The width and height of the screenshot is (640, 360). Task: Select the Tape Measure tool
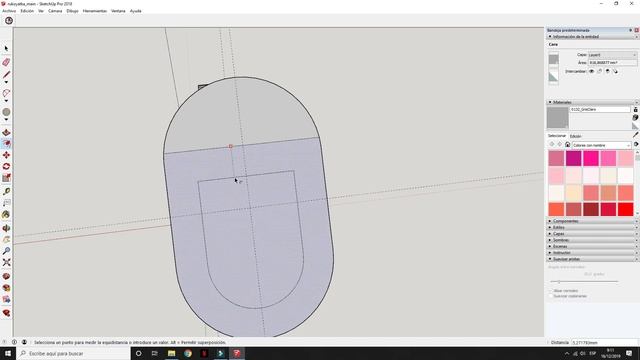point(6,191)
